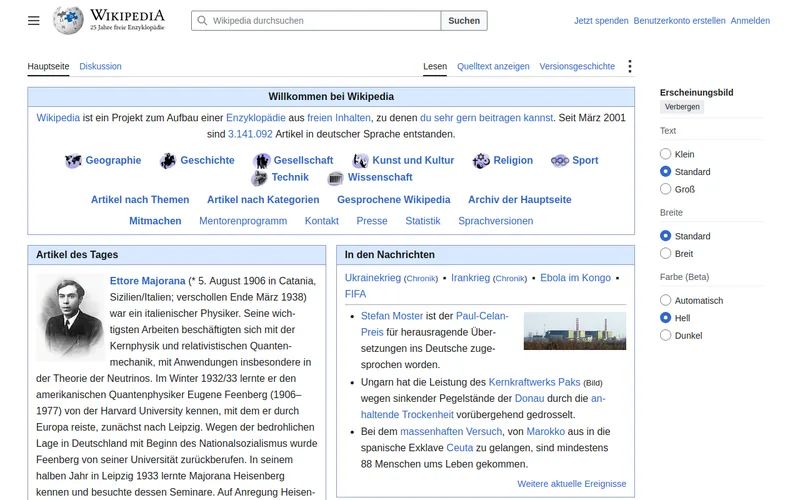800x500 pixels.
Task: Open the Diskussion tab
Action: 101,66
